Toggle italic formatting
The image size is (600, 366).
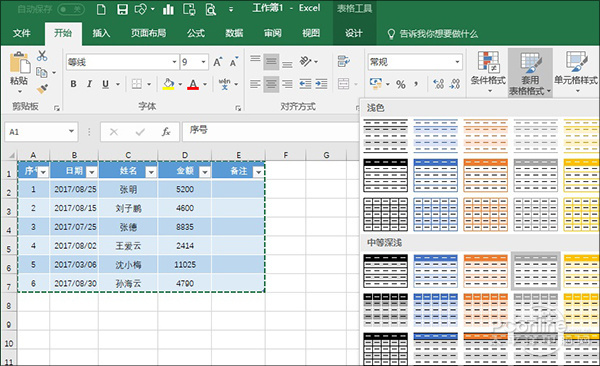coord(89,84)
